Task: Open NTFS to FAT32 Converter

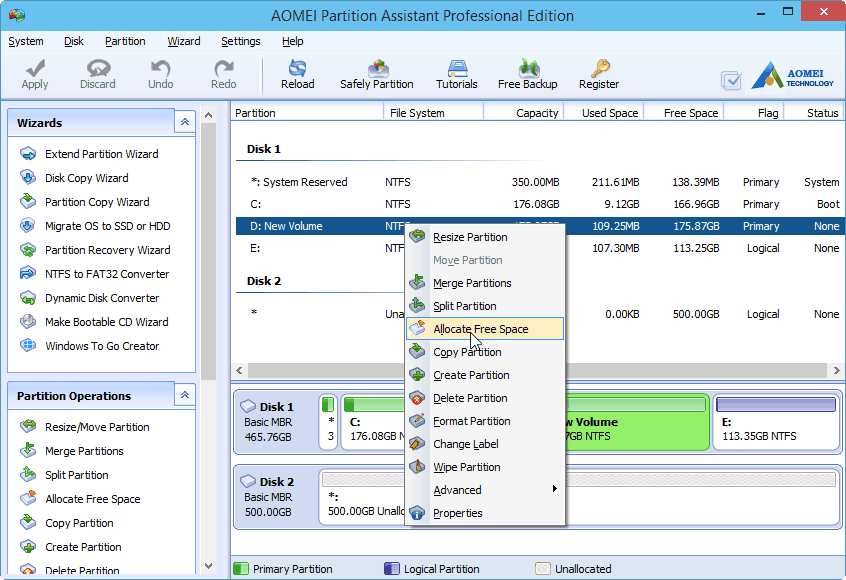Action: 94,274
